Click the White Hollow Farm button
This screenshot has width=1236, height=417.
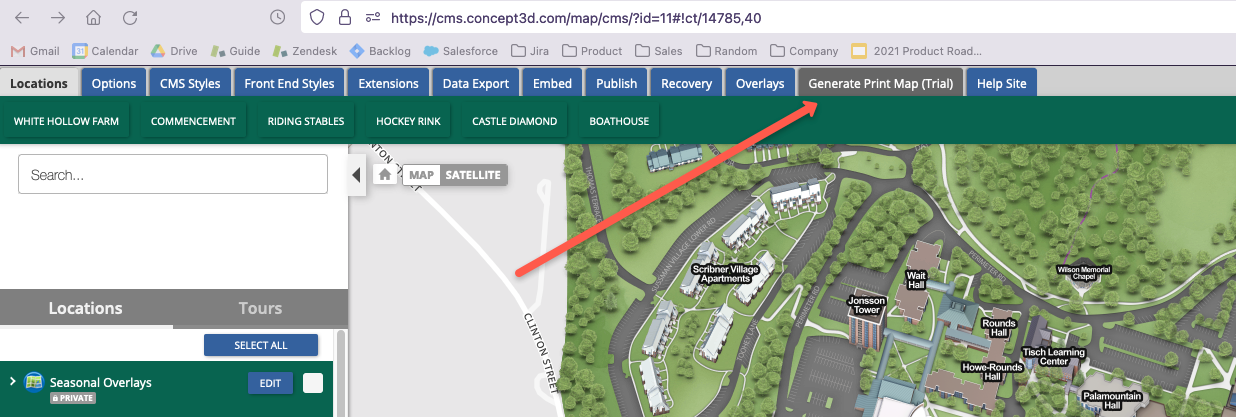tap(66, 121)
